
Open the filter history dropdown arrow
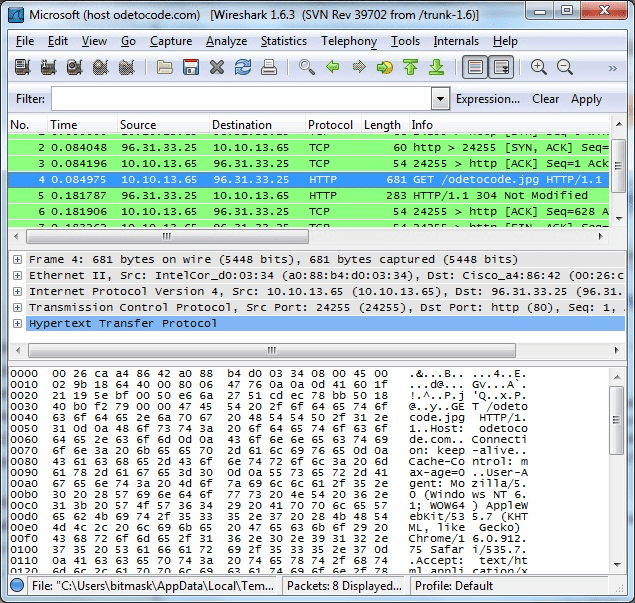click(440, 100)
